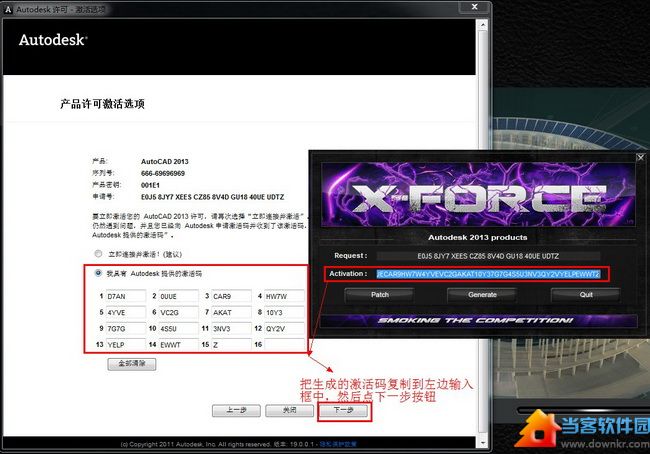Click the Request field in X-Force window

tap(488, 256)
